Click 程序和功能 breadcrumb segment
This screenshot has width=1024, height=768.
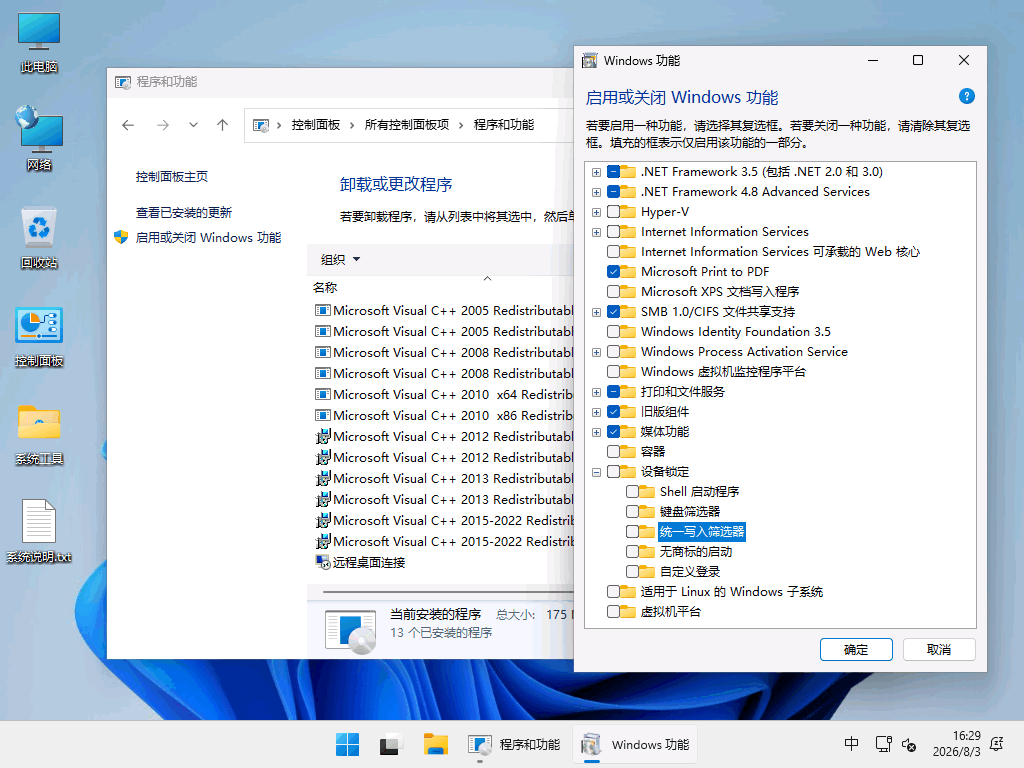coord(504,125)
